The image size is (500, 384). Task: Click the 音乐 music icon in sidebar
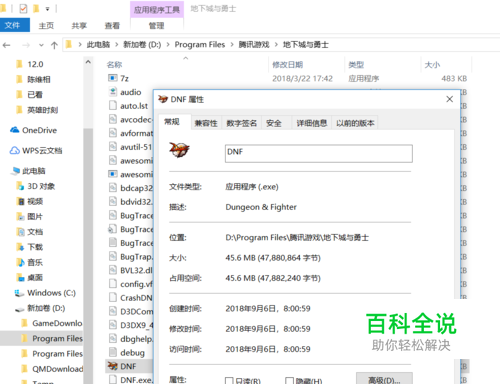tap(20, 262)
